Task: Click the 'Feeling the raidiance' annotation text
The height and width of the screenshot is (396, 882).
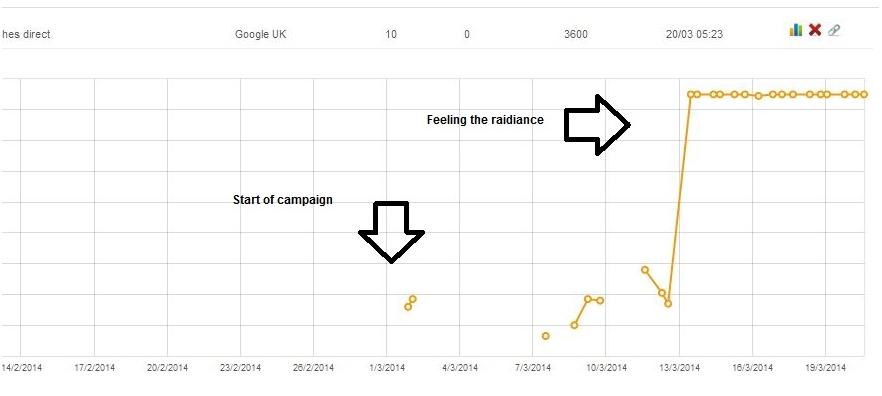Action: point(485,120)
